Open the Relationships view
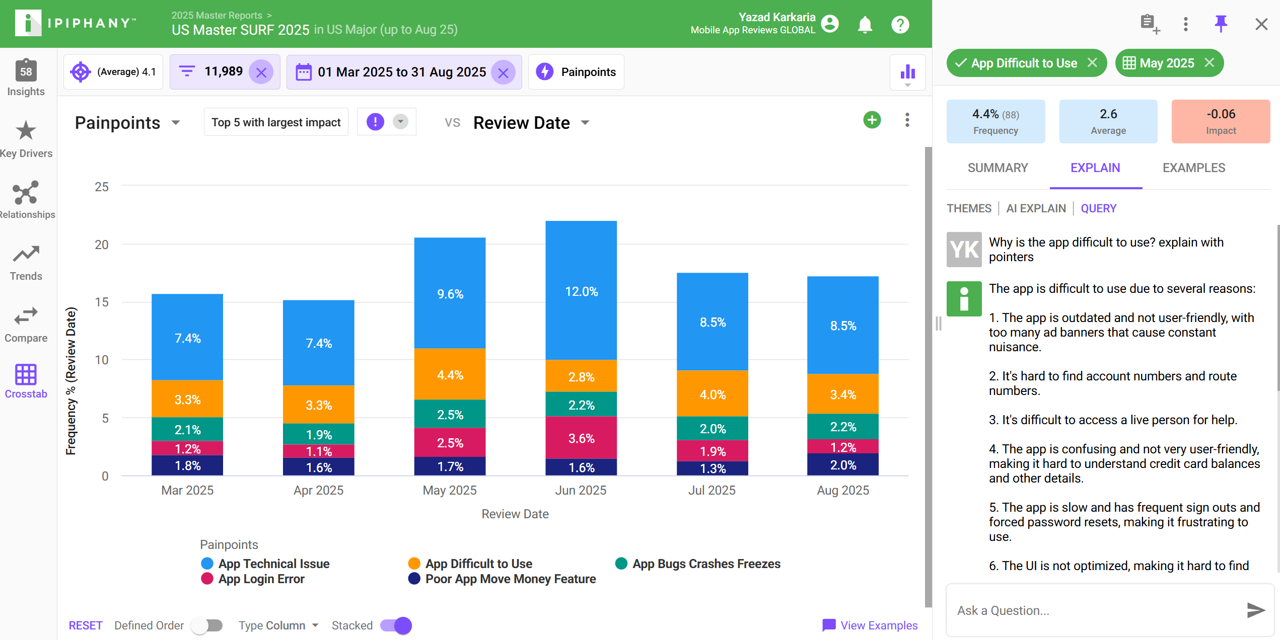1280x640 pixels. pos(27,198)
